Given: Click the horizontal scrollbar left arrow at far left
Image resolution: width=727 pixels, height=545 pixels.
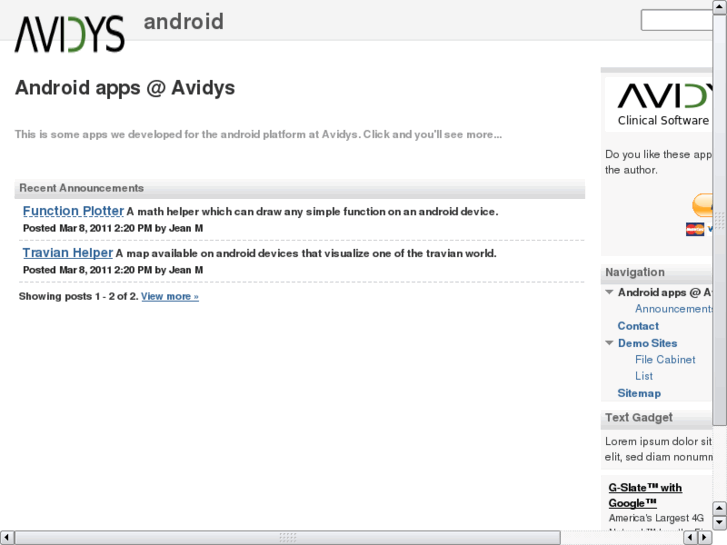Looking at the screenshot, I should point(6,538).
